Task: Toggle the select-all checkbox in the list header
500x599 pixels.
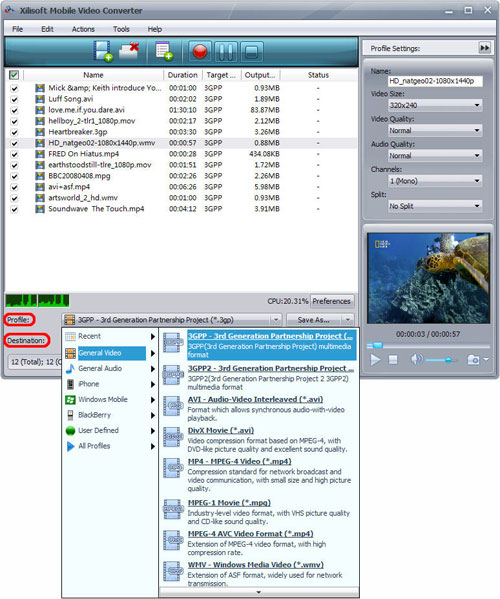Action: pyautogui.click(x=14, y=75)
